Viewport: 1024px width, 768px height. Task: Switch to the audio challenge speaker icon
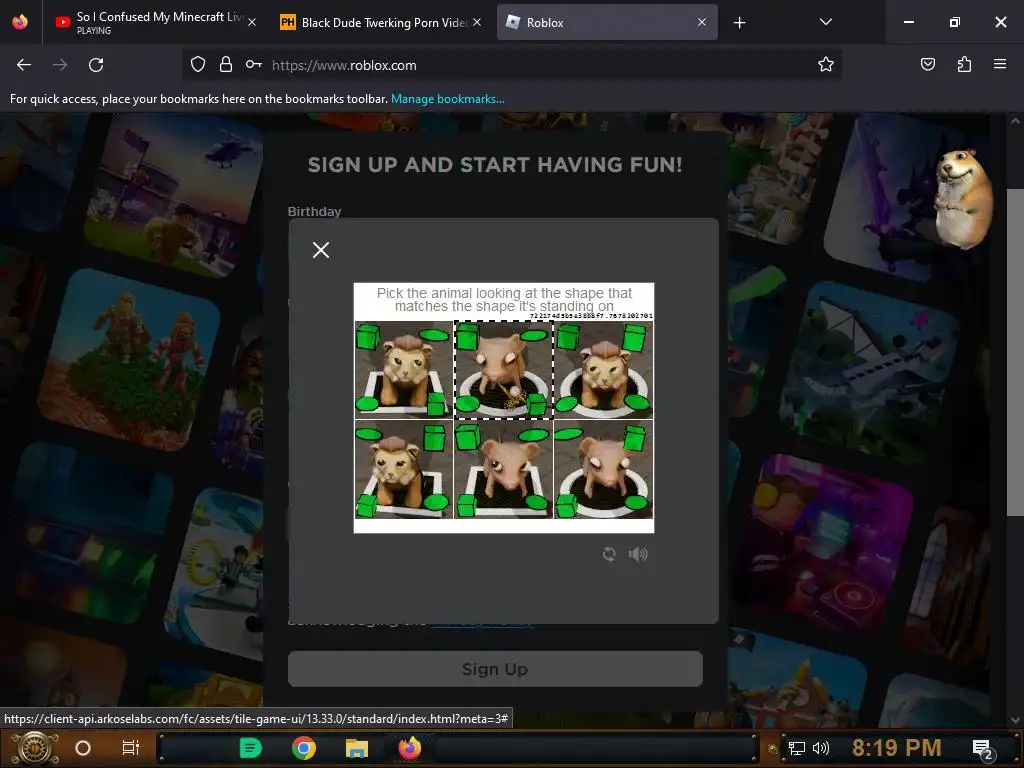[638, 554]
